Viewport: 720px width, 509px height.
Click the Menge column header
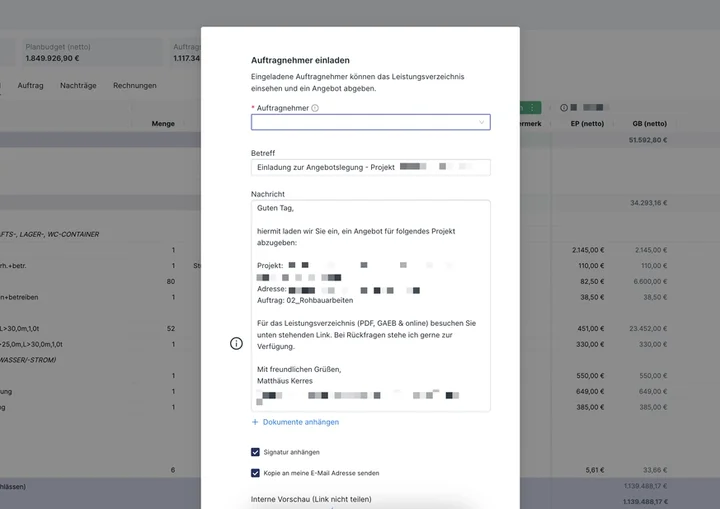[x=163, y=124]
